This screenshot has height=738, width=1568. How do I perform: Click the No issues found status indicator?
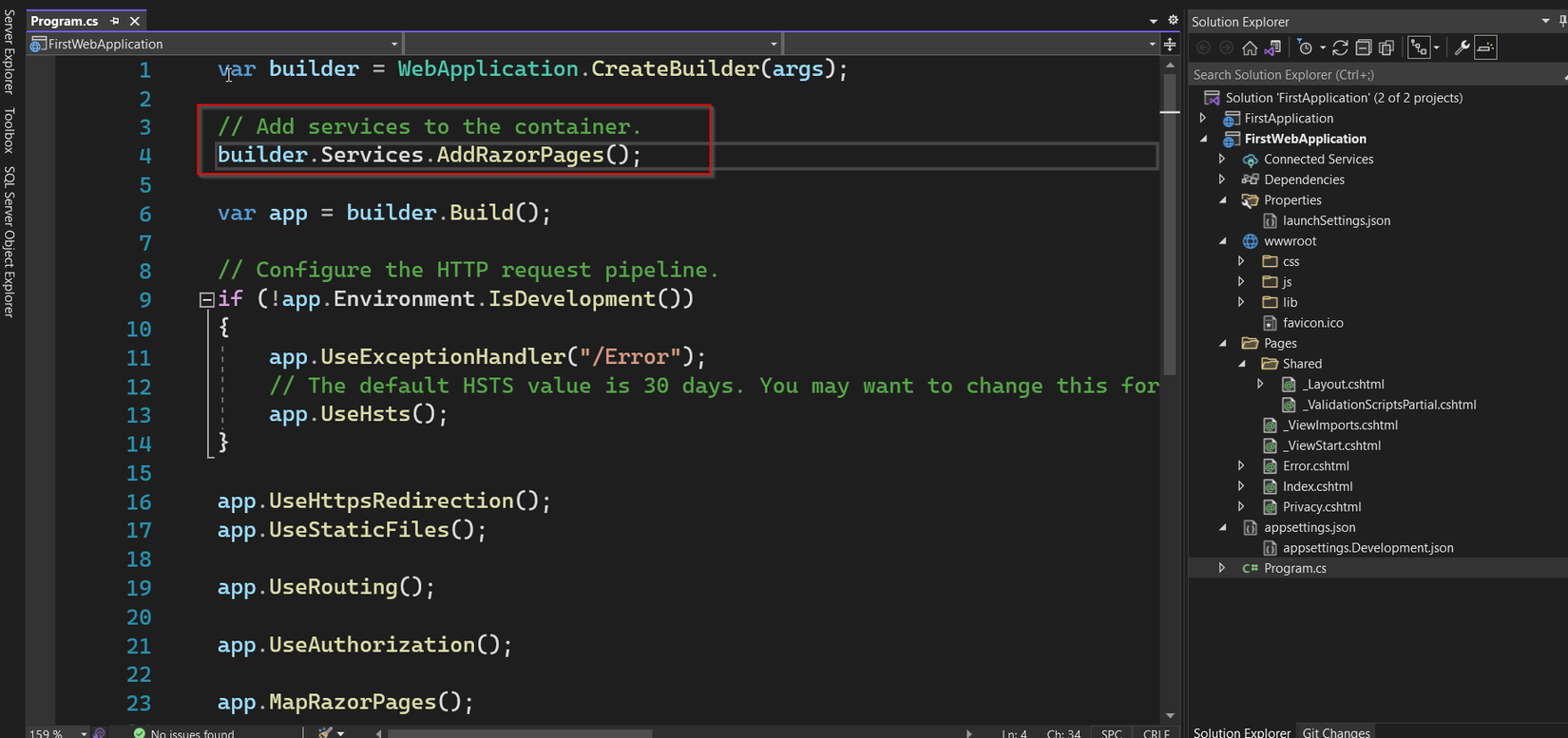[183, 733]
